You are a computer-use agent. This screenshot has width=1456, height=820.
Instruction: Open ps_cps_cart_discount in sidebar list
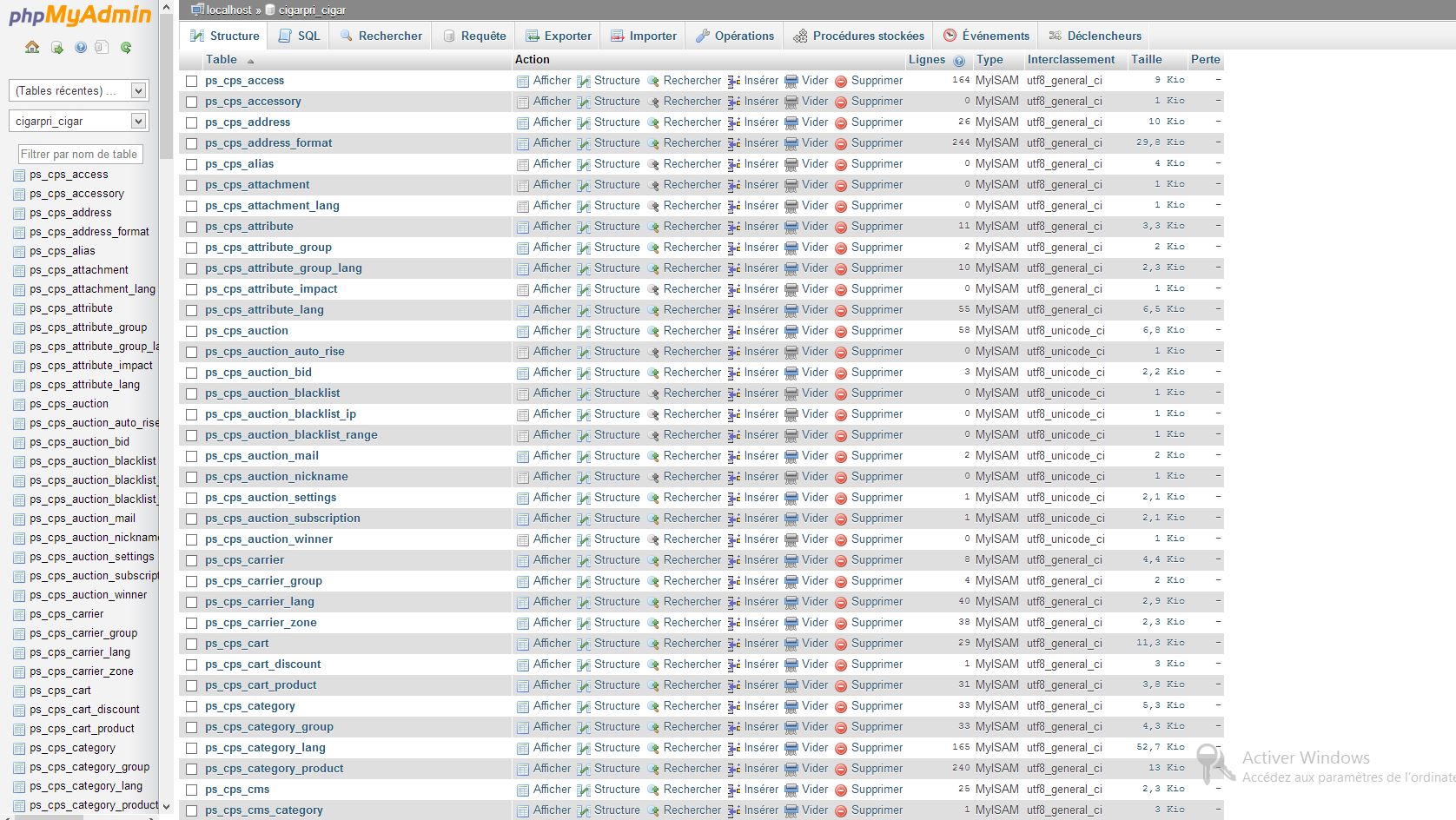click(x=84, y=710)
